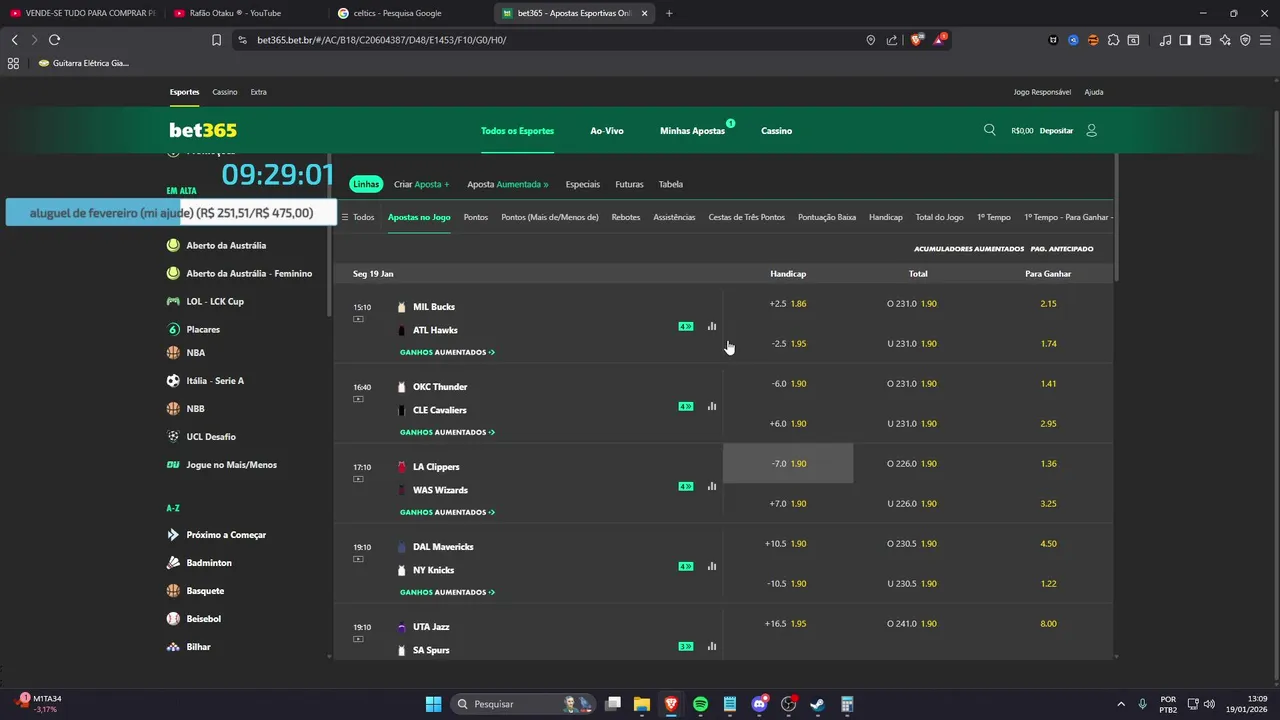1280x720 pixels.
Task: Click the green boost badge on Thunder game
Action: point(686,406)
